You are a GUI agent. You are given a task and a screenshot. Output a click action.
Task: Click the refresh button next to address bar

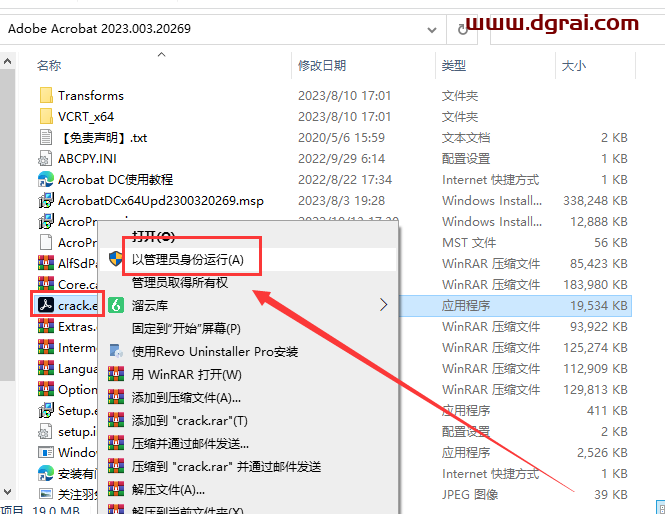462,29
